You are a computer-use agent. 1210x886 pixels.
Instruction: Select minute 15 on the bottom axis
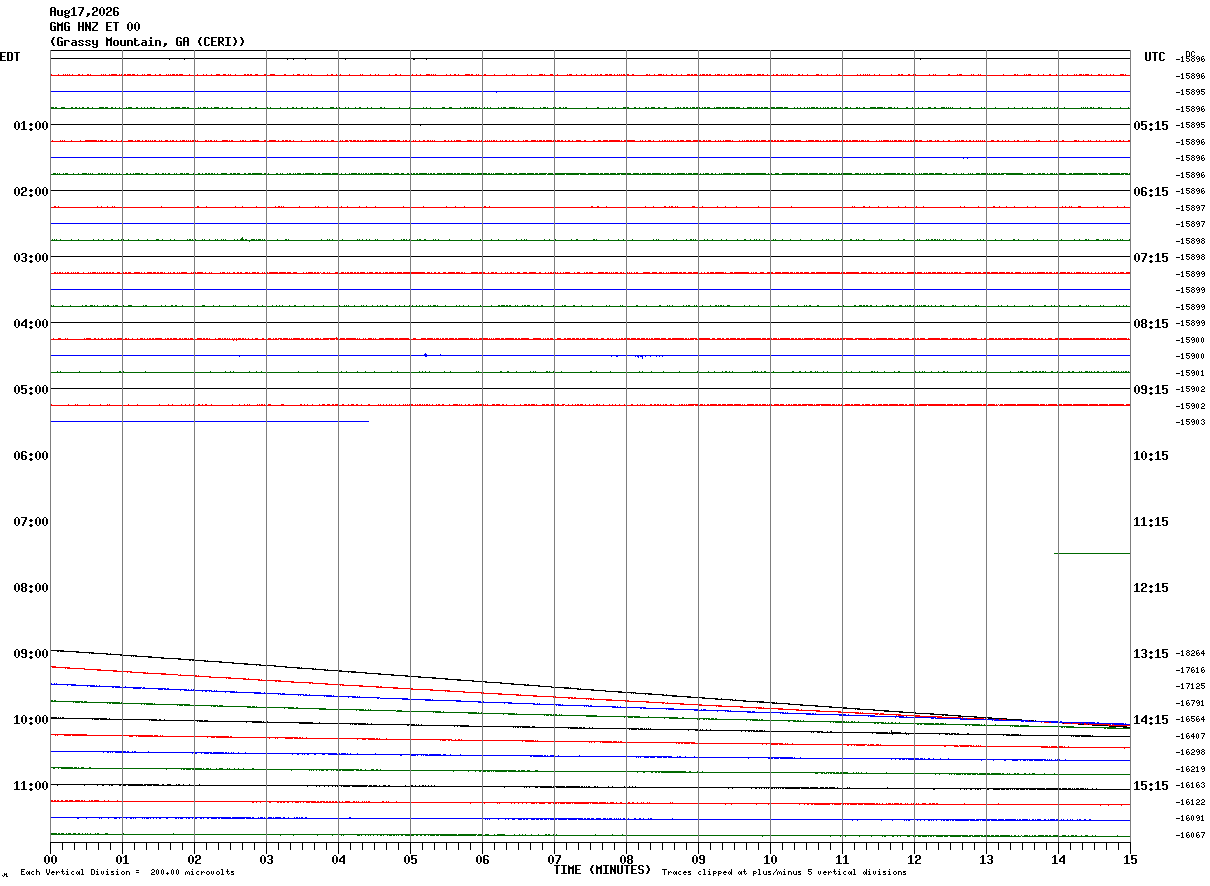[x=1130, y=859]
